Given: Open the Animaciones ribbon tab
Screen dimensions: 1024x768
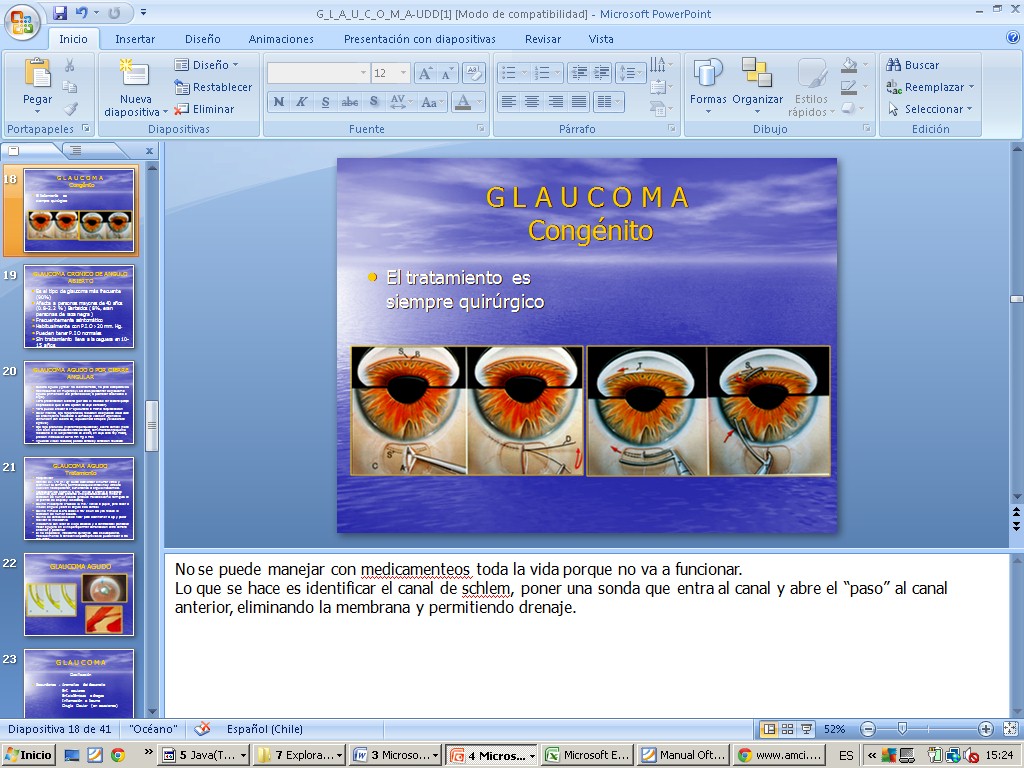Looking at the screenshot, I should tap(281, 39).
